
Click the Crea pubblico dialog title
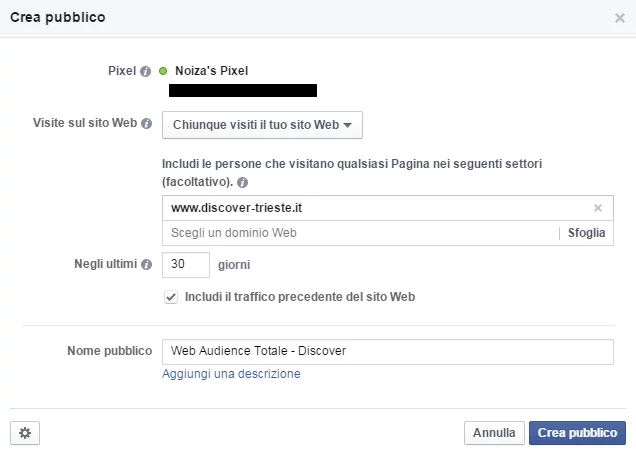pyautogui.click(x=58, y=17)
